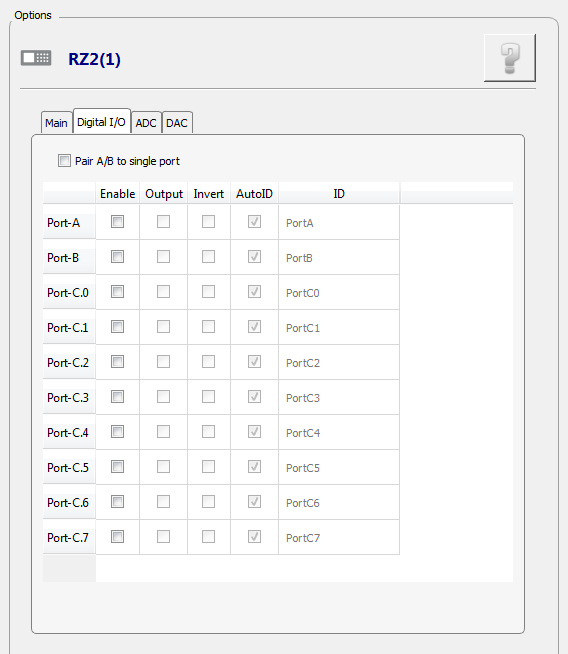The image size is (568, 654).
Task: Click the PortC7 ID field
Action: [x=339, y=538]
